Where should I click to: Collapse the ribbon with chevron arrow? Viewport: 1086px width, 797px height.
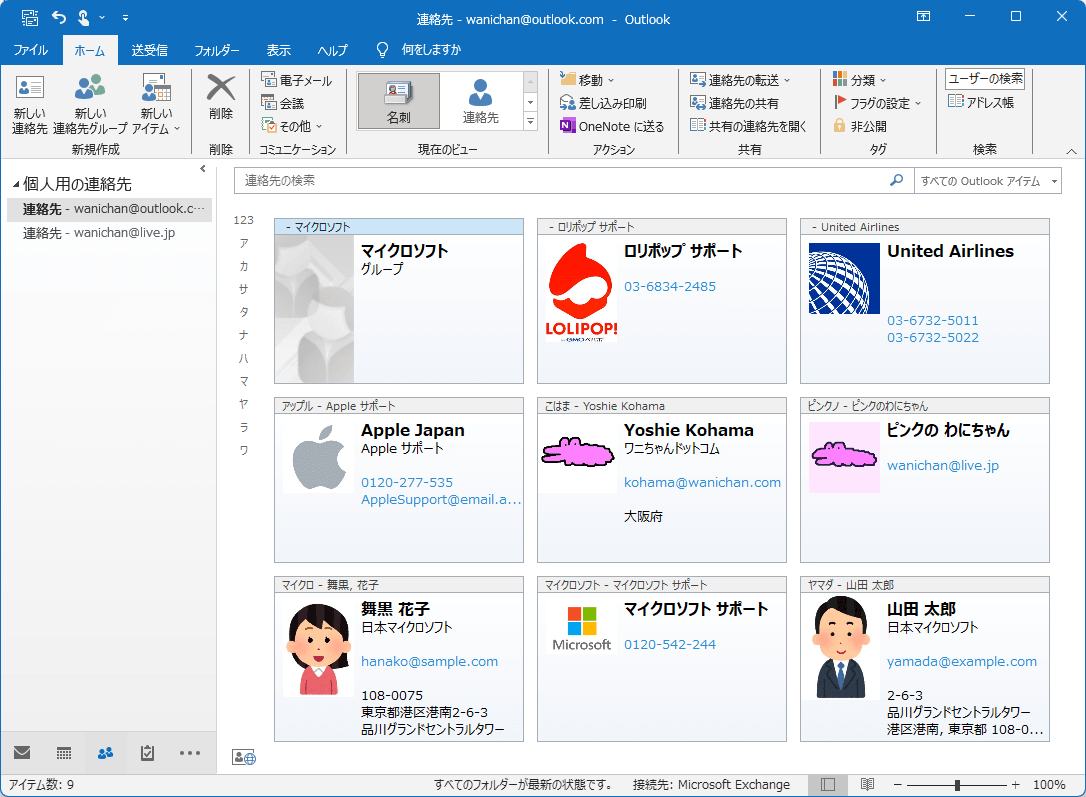tap(1071, 151)
